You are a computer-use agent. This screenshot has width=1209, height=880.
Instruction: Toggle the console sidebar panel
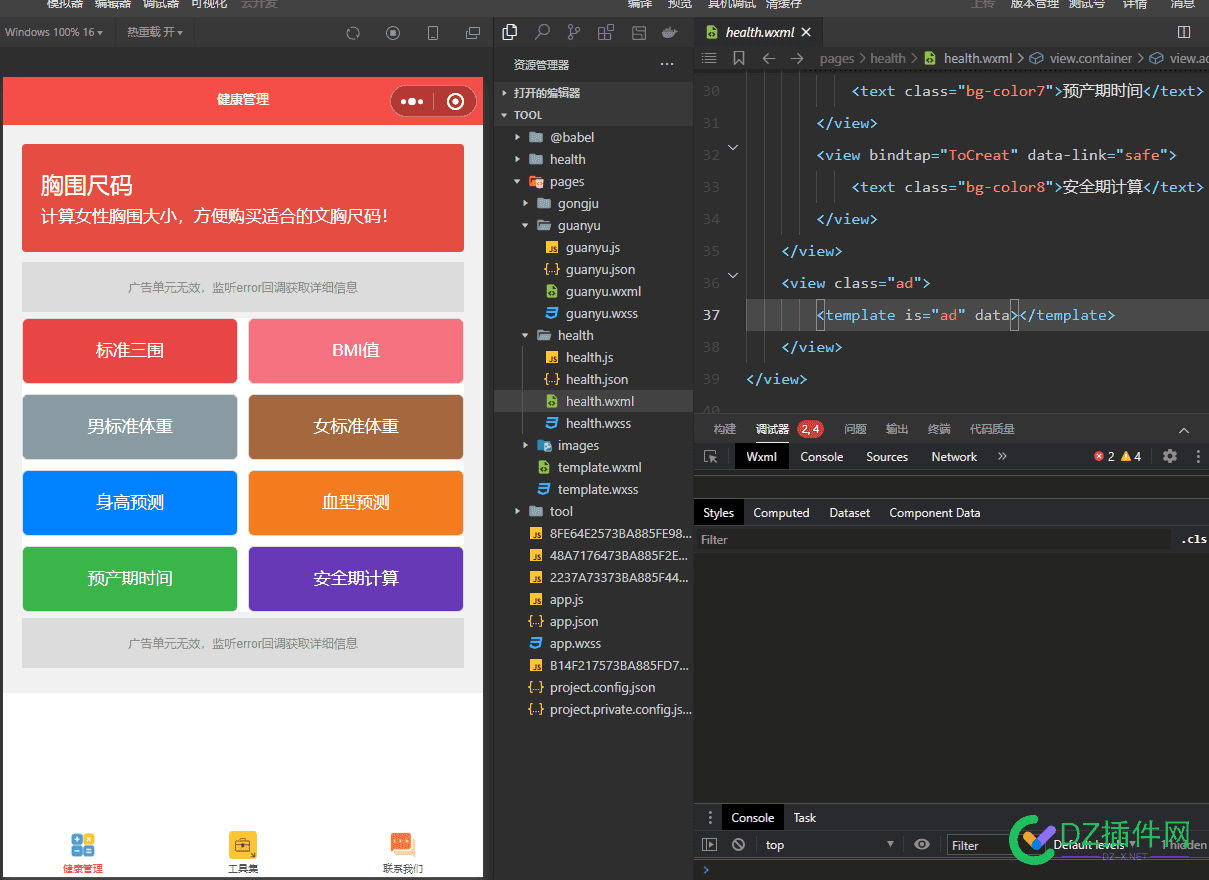[710, 845]
